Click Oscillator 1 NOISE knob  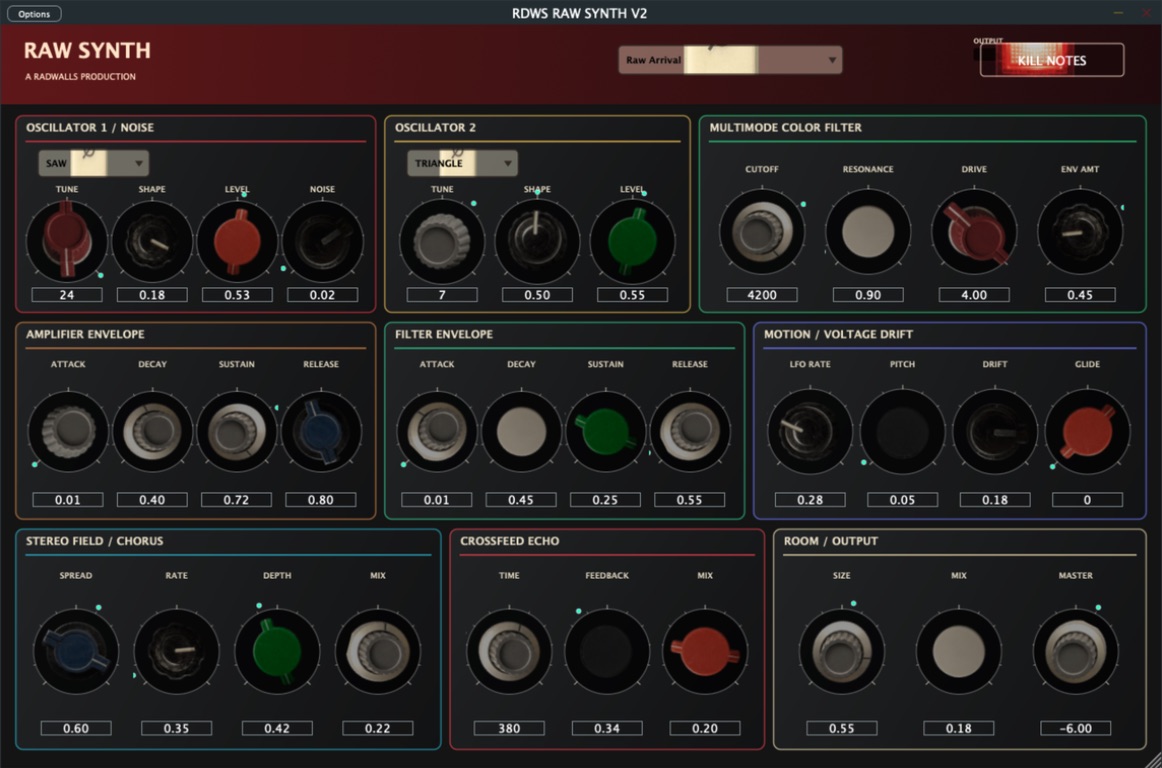322,241
